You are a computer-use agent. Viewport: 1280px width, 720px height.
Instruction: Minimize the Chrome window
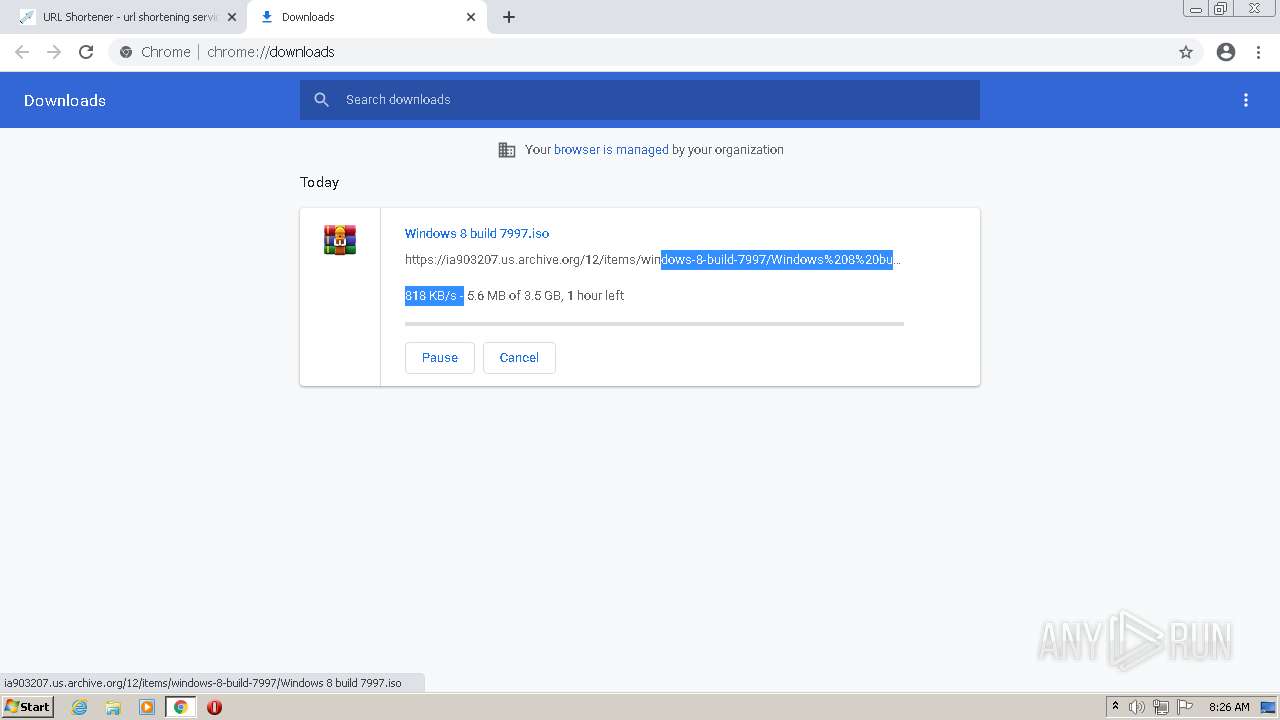1196,9
